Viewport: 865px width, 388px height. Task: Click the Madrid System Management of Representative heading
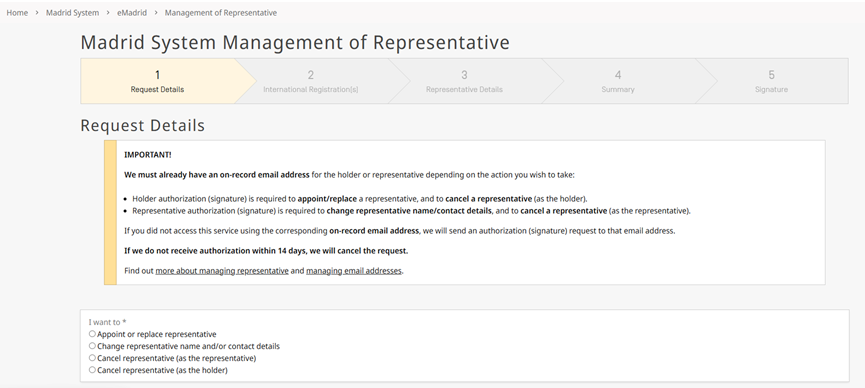pos(295,42)
